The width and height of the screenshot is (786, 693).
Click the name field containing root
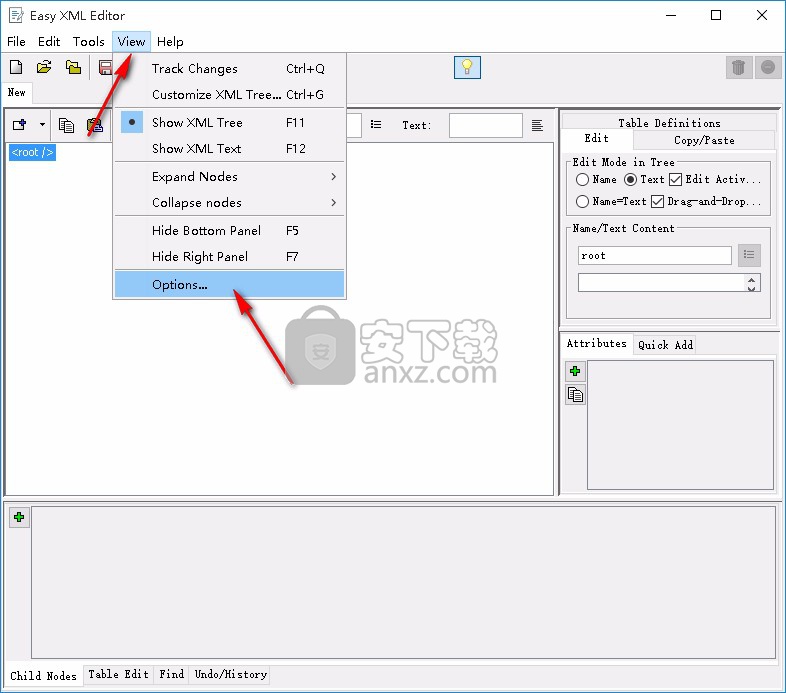[x=655, y=255]
